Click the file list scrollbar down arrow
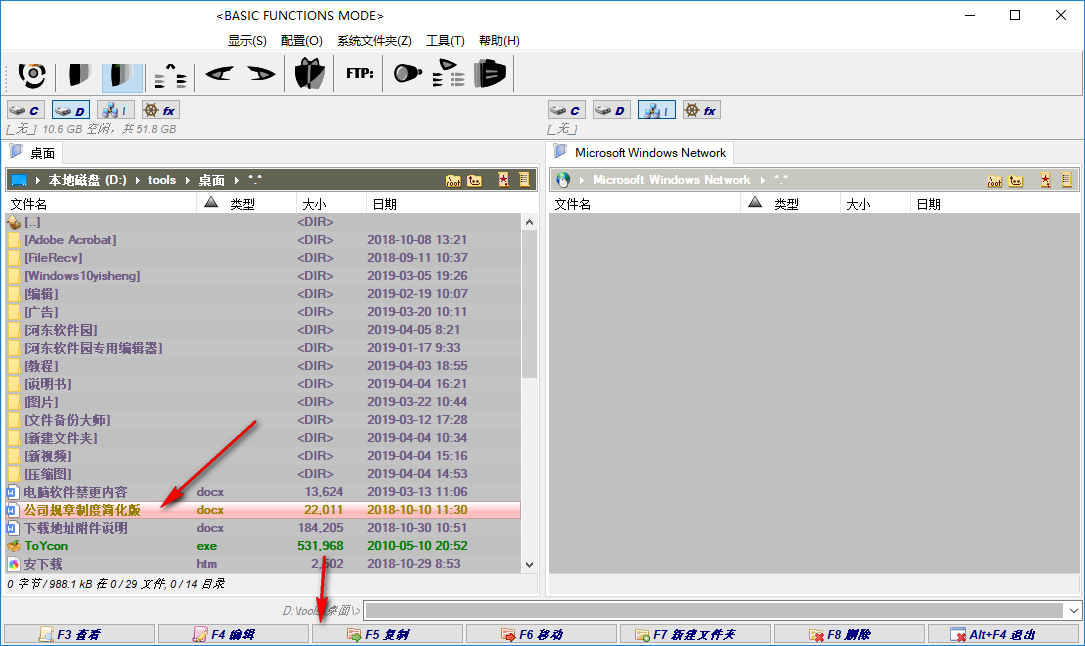Image resolution: width=1085 pixels, height=646 pixels. 529,564
